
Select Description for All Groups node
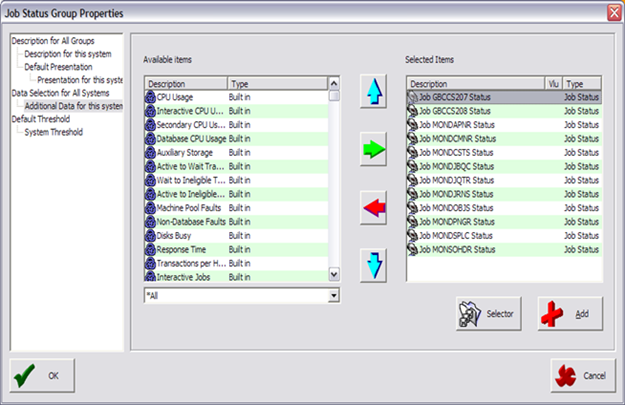(54, 41)
